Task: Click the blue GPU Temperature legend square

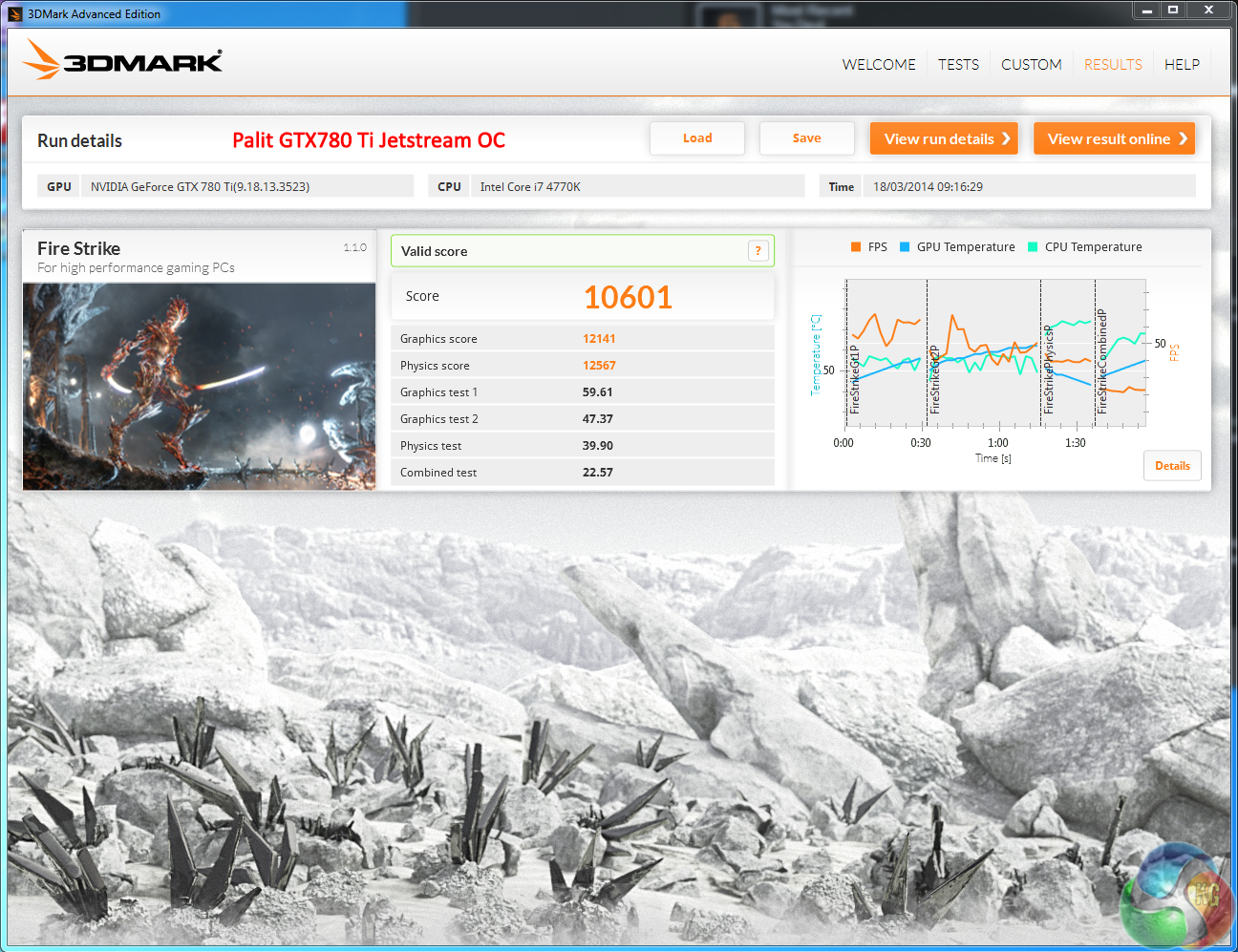Action: (x=905, y=247)
